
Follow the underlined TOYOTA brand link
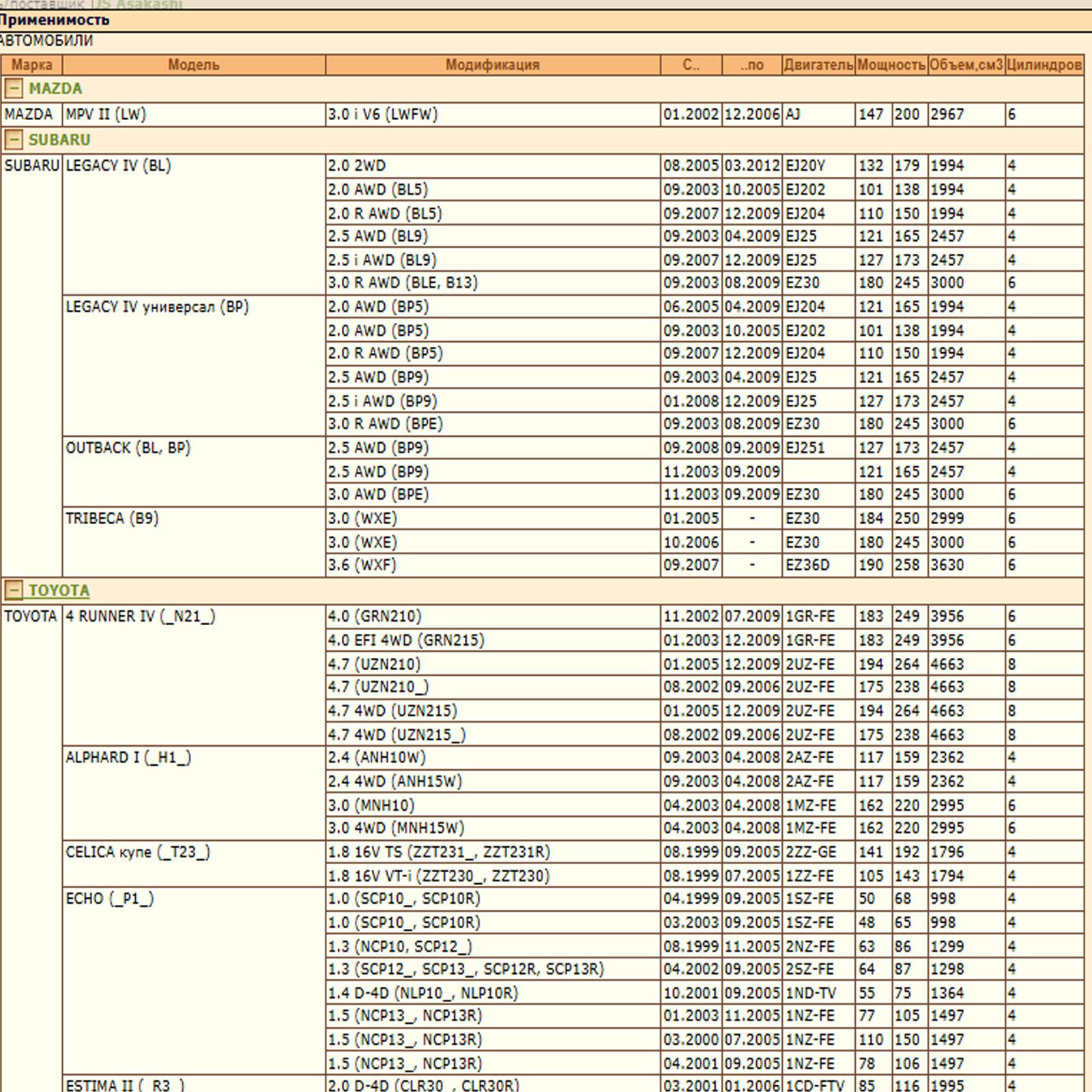(59, 590)
